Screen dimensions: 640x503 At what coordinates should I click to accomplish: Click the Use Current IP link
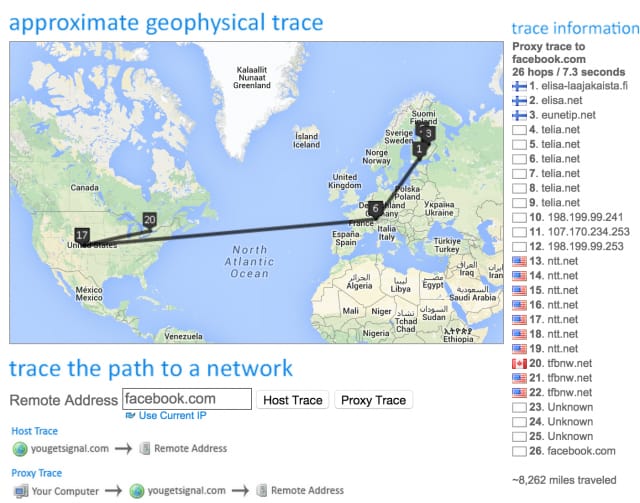[x=172, y=415]
